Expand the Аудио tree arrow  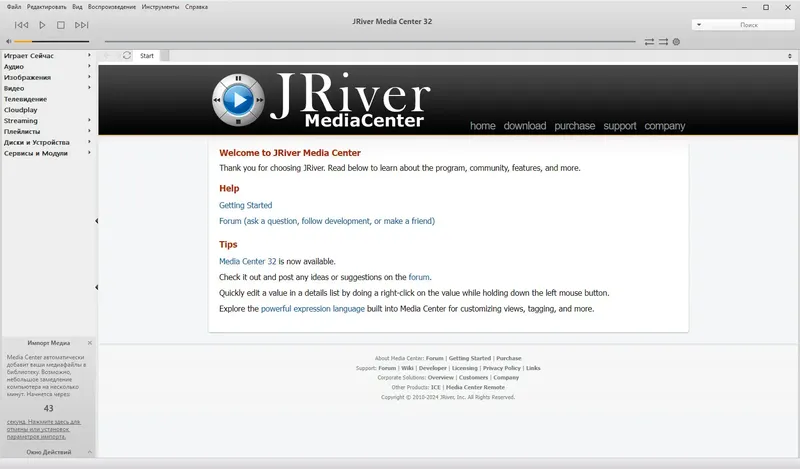(x=89, y=66)
